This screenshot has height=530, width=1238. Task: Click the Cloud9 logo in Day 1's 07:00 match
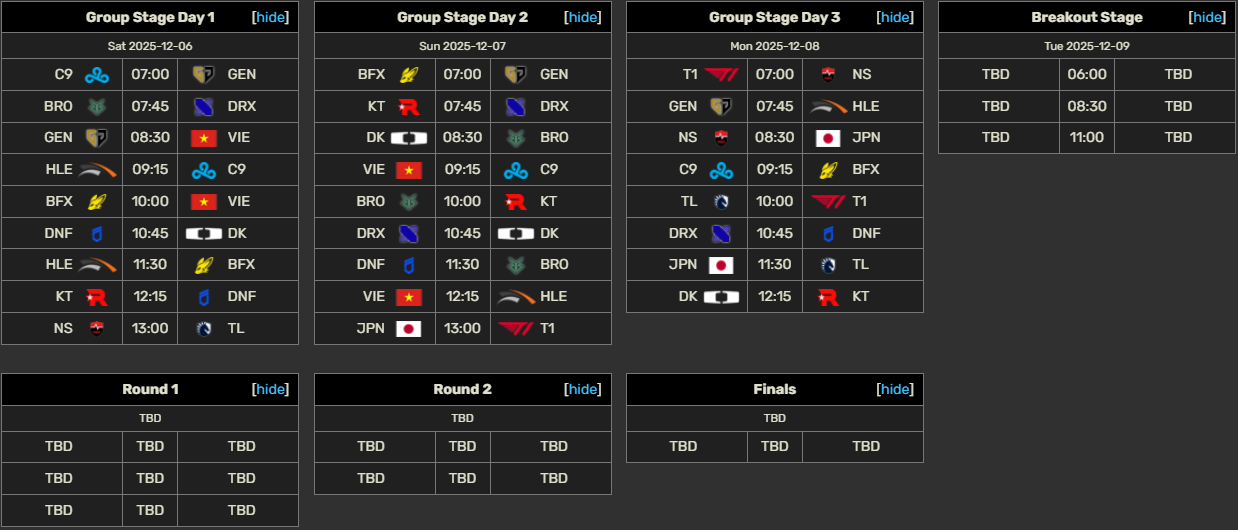tap(96, 74)
